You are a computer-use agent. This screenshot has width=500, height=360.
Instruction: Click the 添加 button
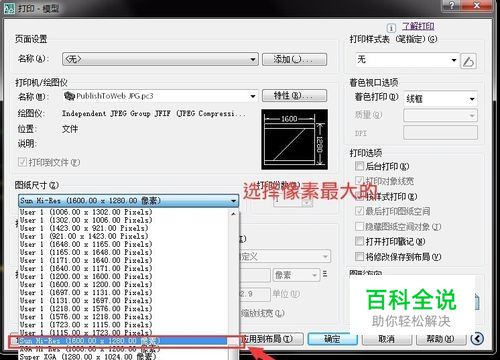[x=294, y=59]
